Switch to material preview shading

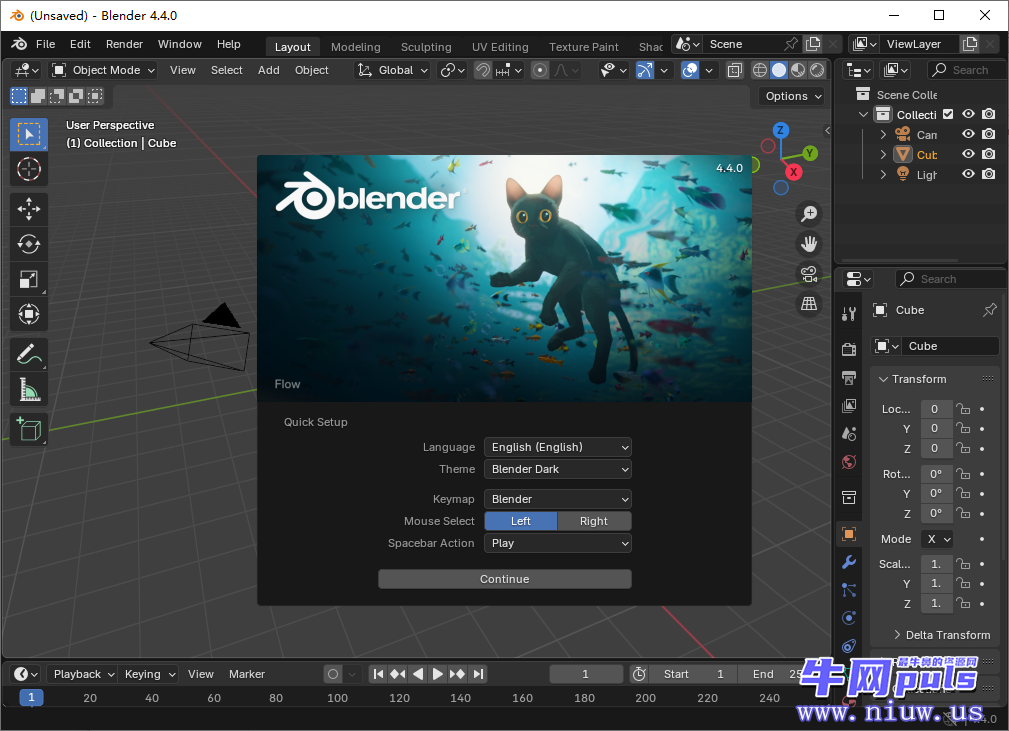point(798,70)
